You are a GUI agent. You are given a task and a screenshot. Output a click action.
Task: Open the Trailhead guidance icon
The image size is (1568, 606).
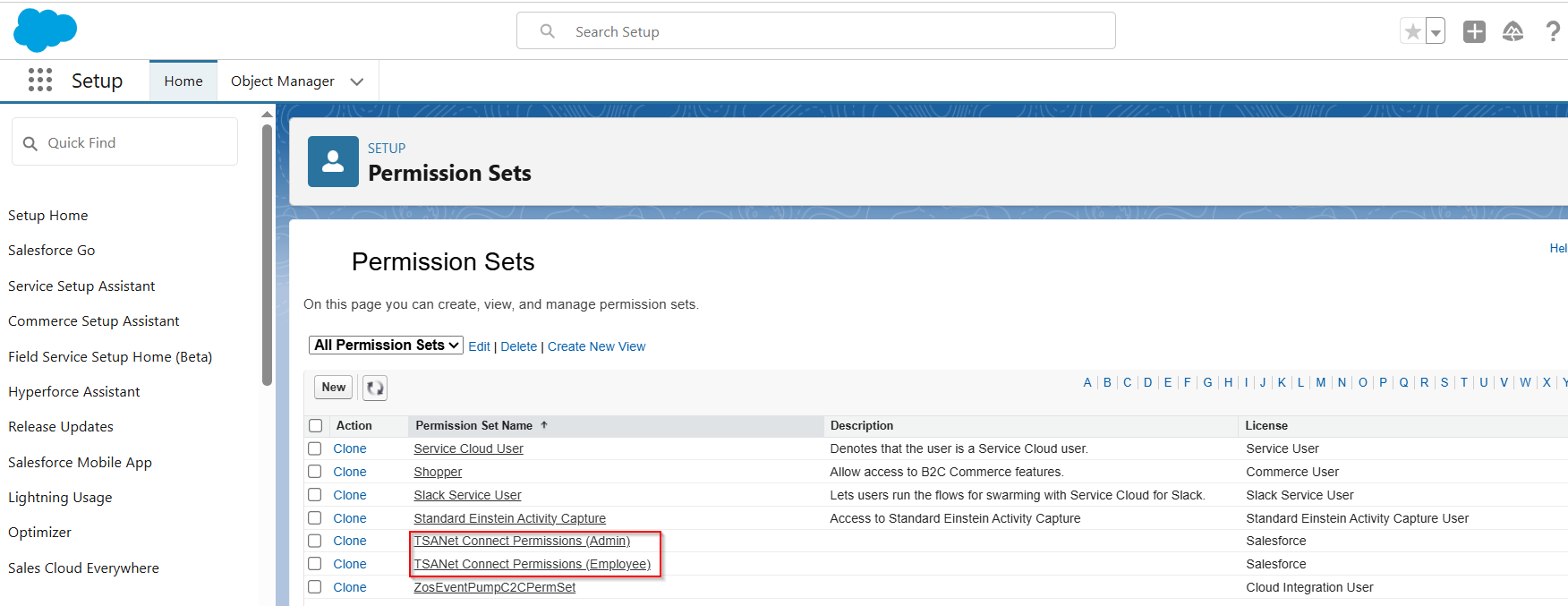[1513, 32]
